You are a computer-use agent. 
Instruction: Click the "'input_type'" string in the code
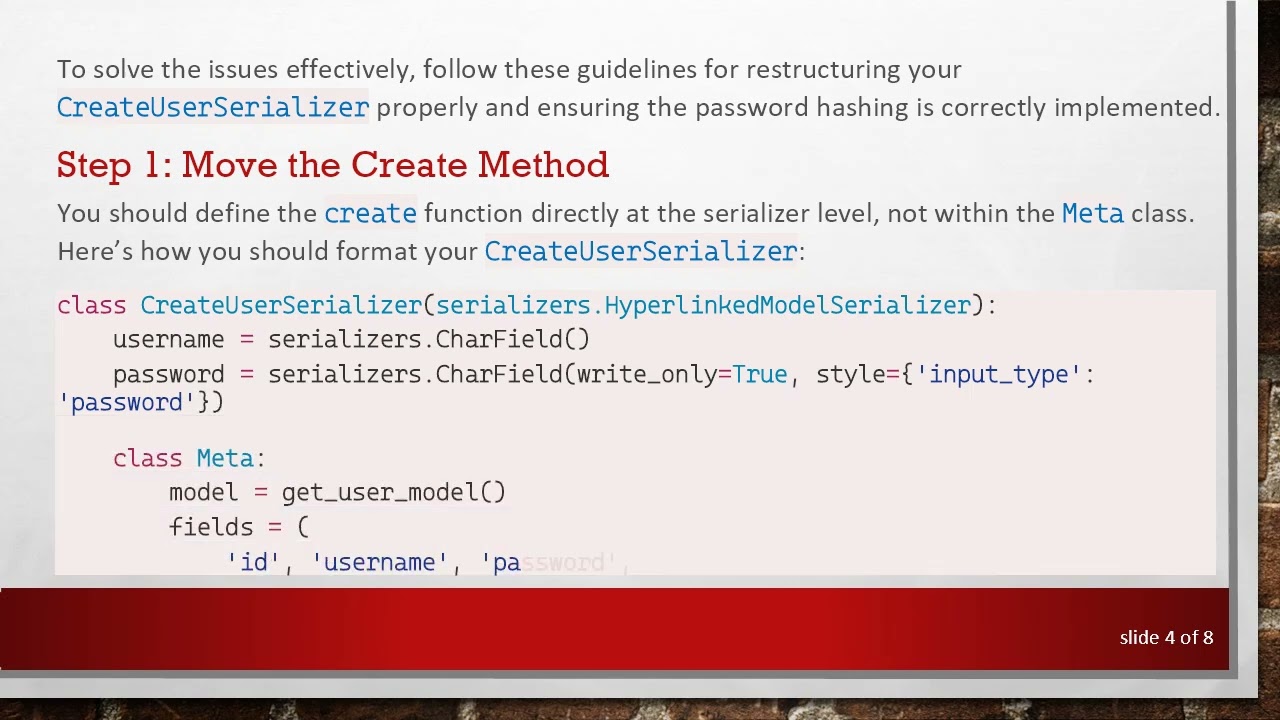point(999,374)
